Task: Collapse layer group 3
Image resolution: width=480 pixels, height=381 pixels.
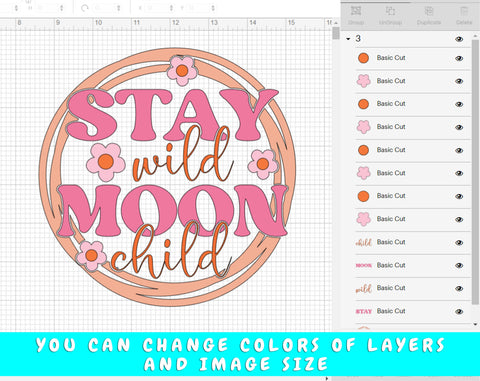Action: (x=348, y=39)
